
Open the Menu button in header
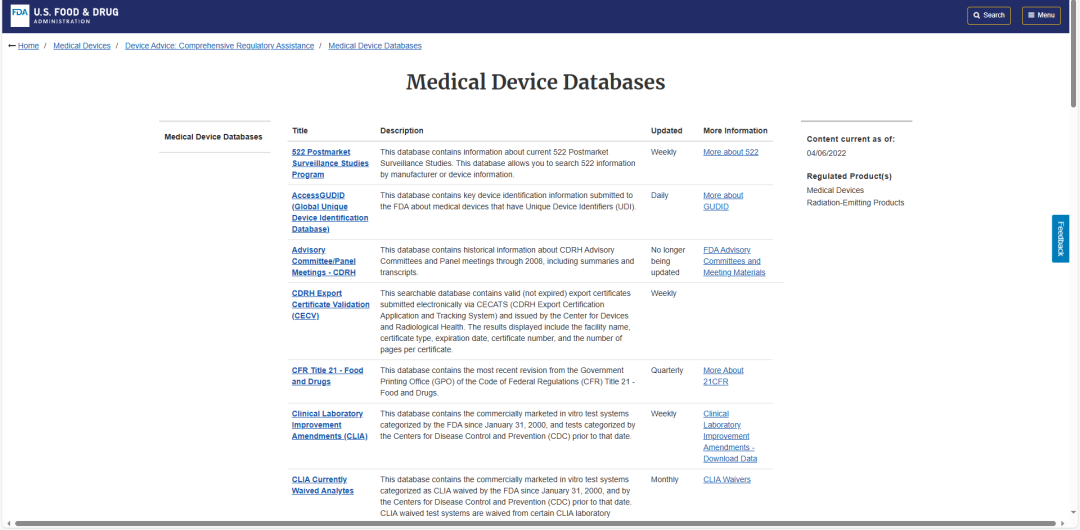pyautogui.click(x=1041, y=15)
